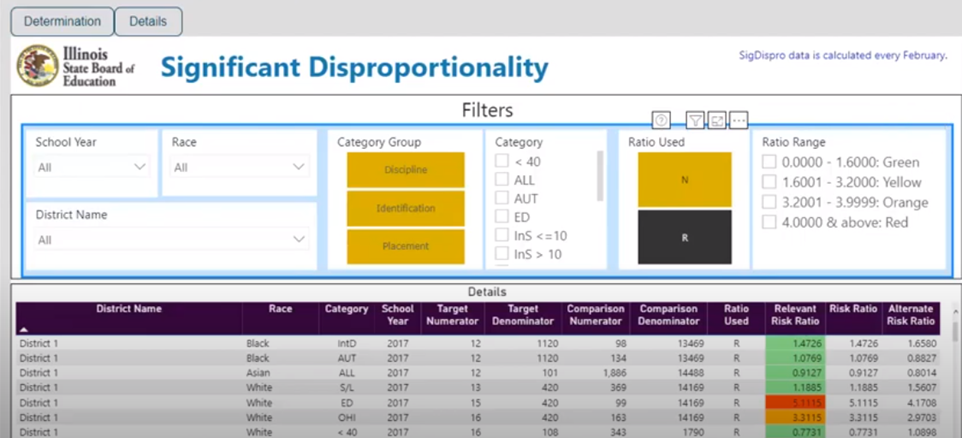Expand the District Name dropdown

pos(298,239)
